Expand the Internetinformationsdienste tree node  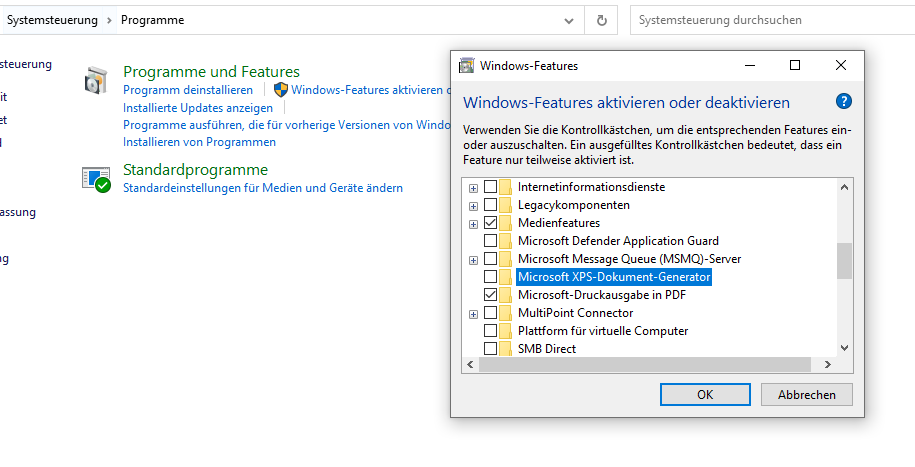pyautogui.click(x=473, y=188)
